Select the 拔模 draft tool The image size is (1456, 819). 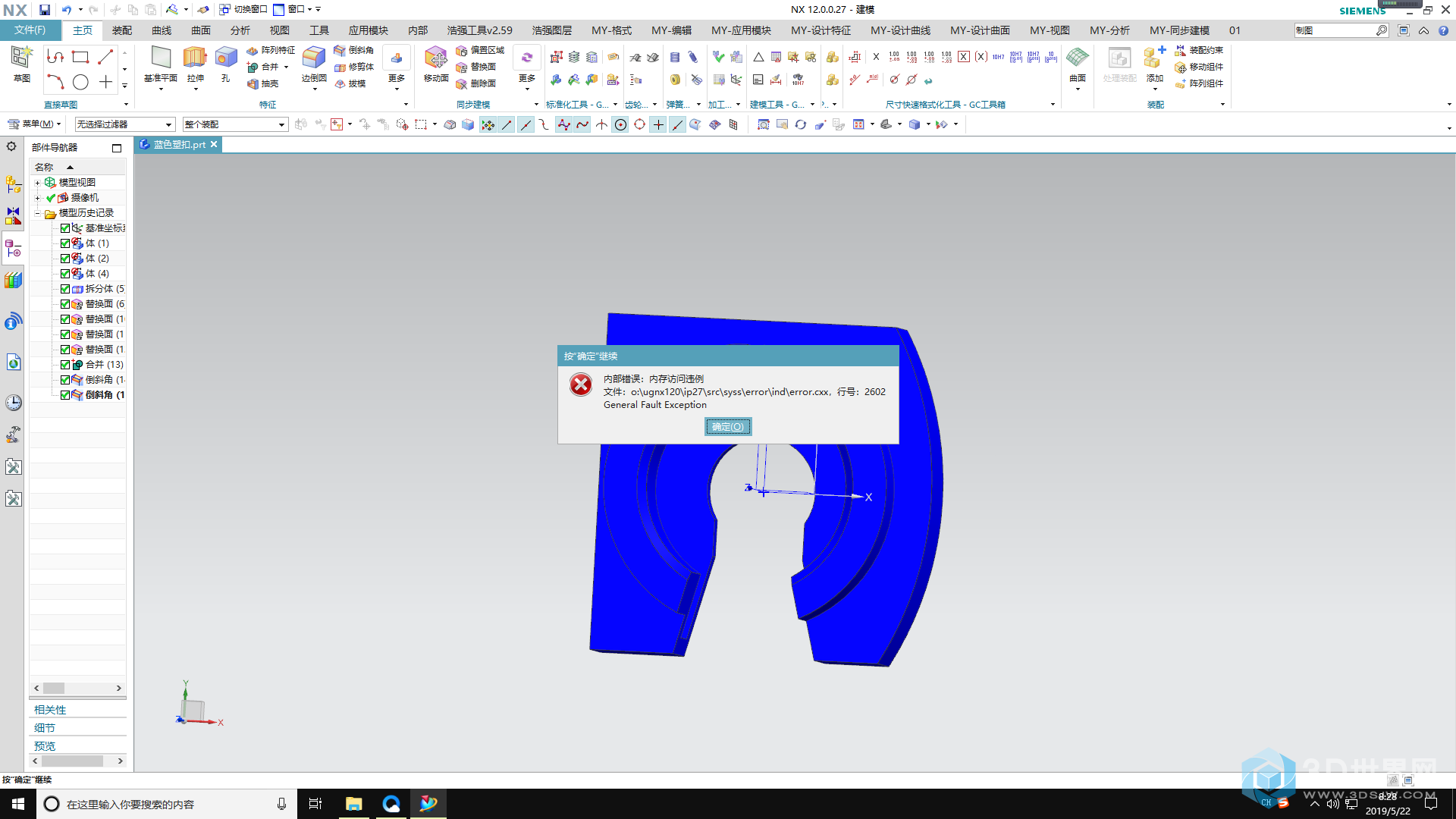coord(350,83)
